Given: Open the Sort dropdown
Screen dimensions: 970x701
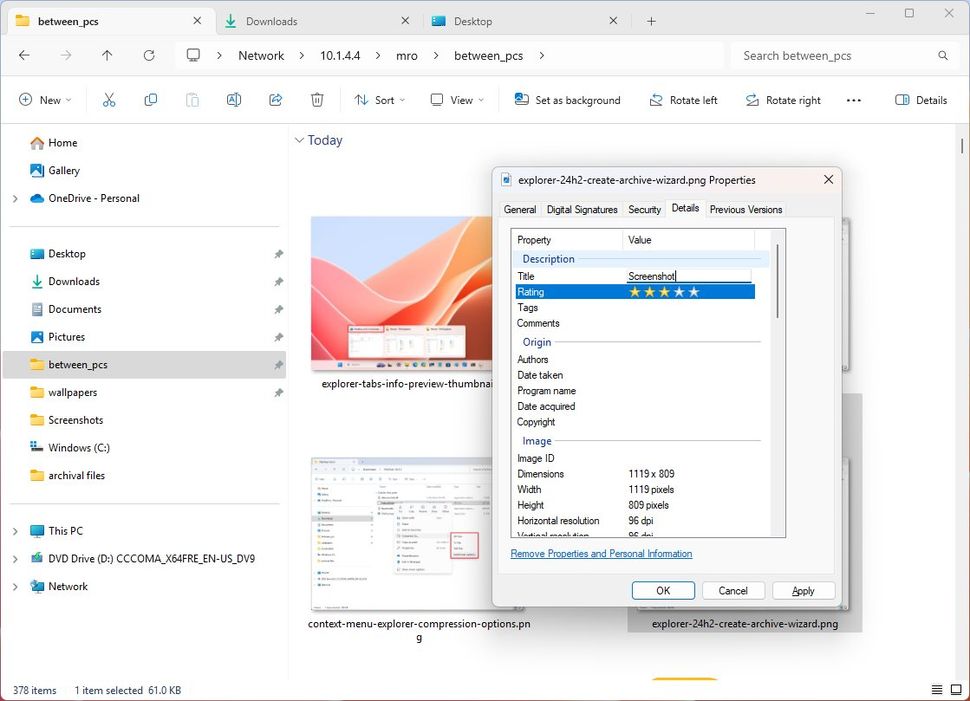Looking at the screenshot, I should [379, 100].
